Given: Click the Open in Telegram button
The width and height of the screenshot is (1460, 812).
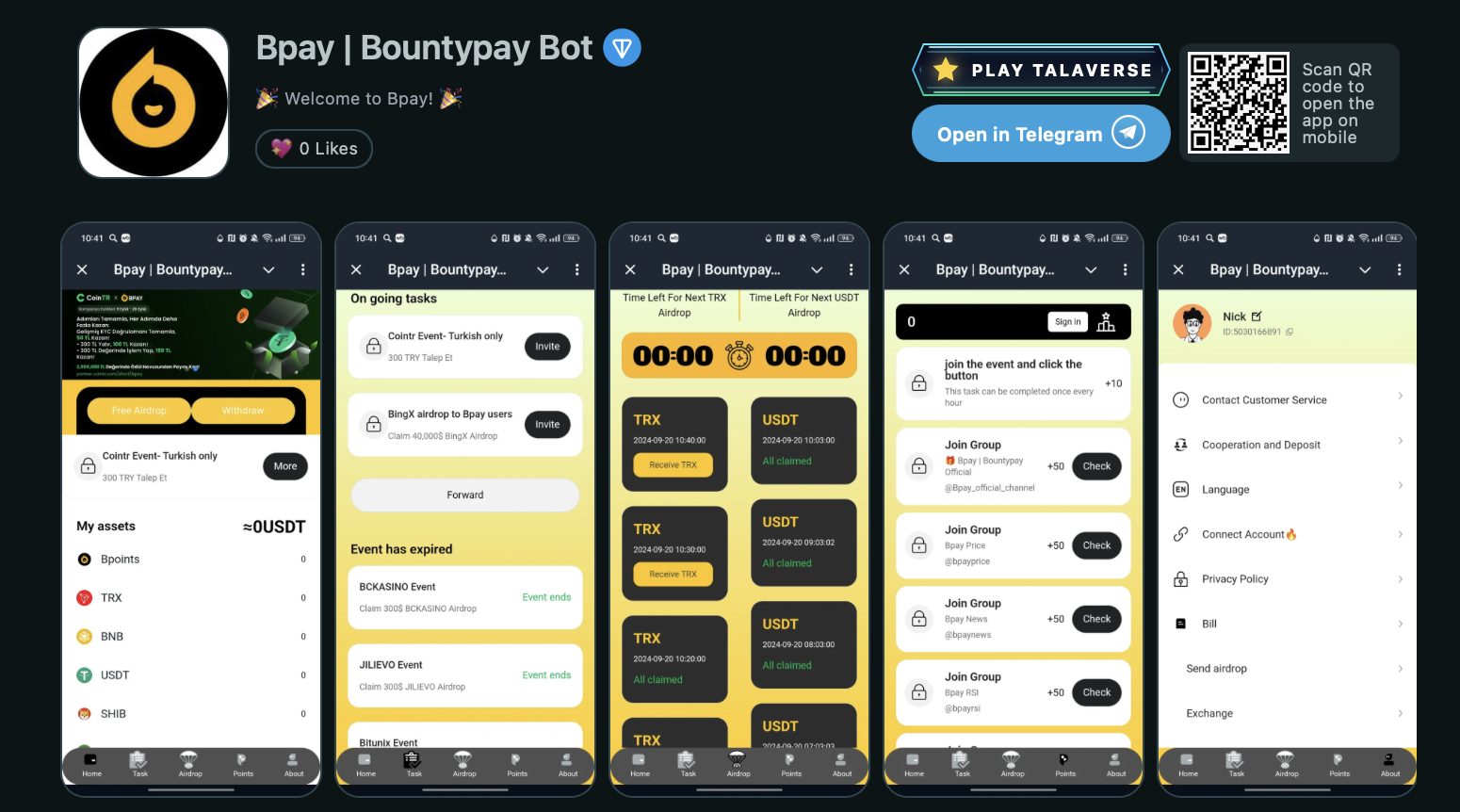Looking at the screenshot, I should point(1041,134).
